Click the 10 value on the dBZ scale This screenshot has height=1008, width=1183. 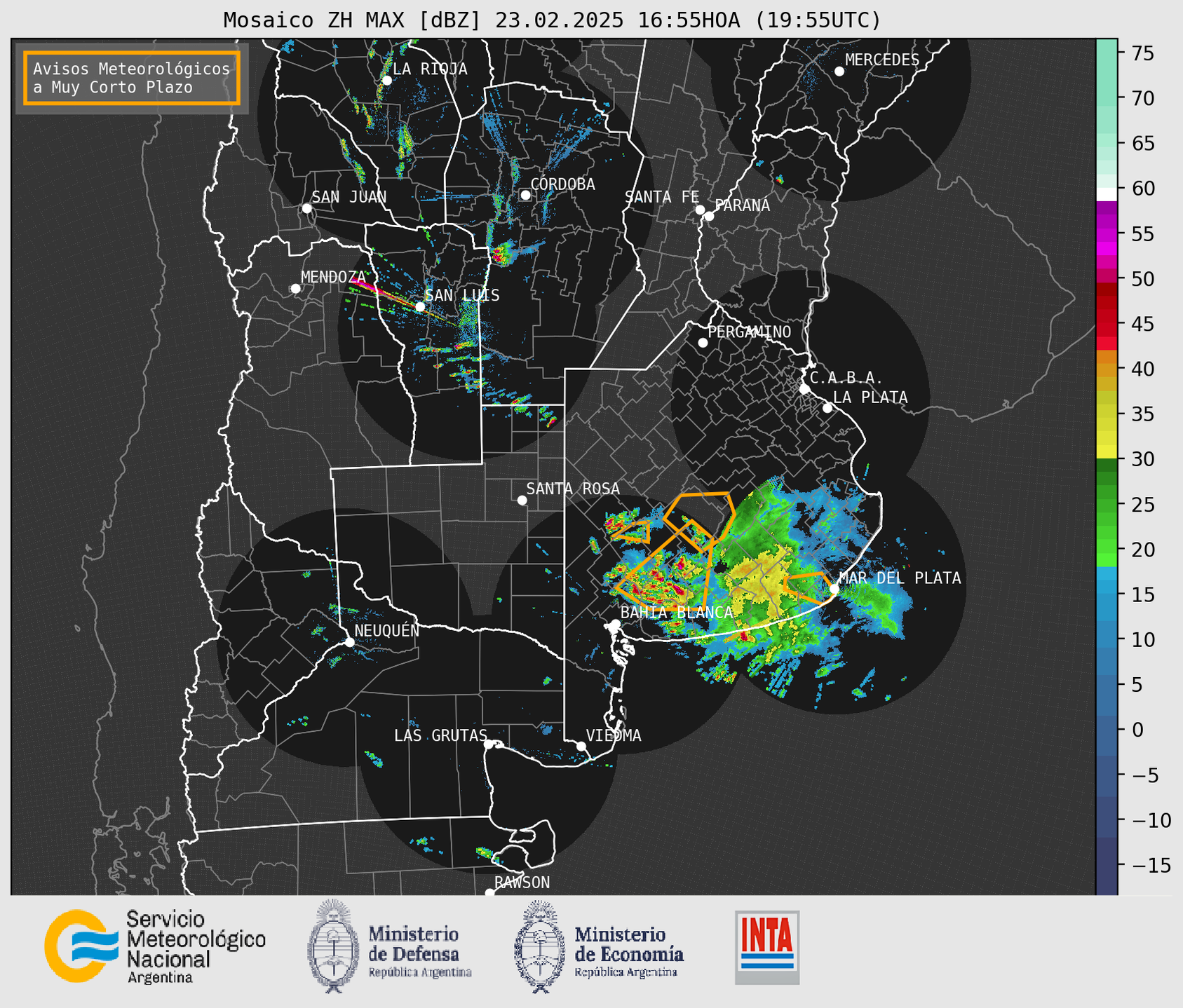coord(1142,639)
